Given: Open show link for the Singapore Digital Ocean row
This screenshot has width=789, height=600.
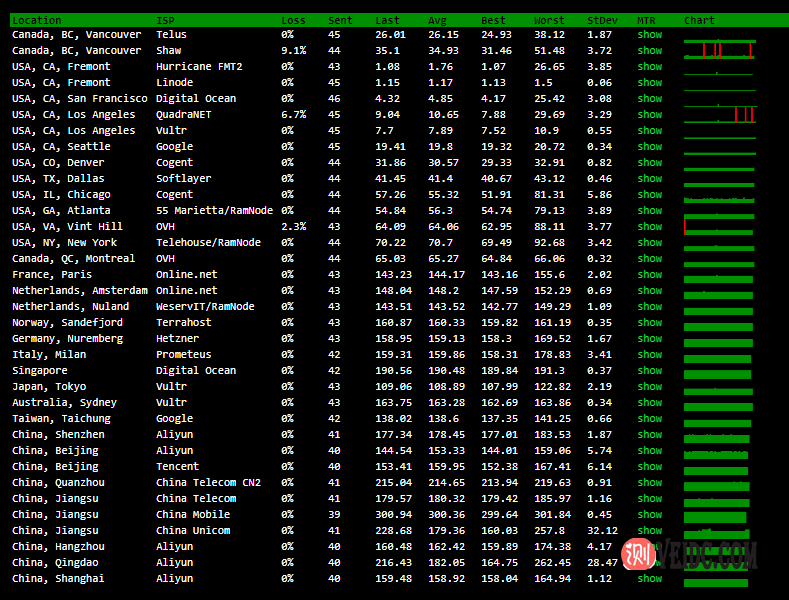Looking at the screenshot, I should [649, 371].
